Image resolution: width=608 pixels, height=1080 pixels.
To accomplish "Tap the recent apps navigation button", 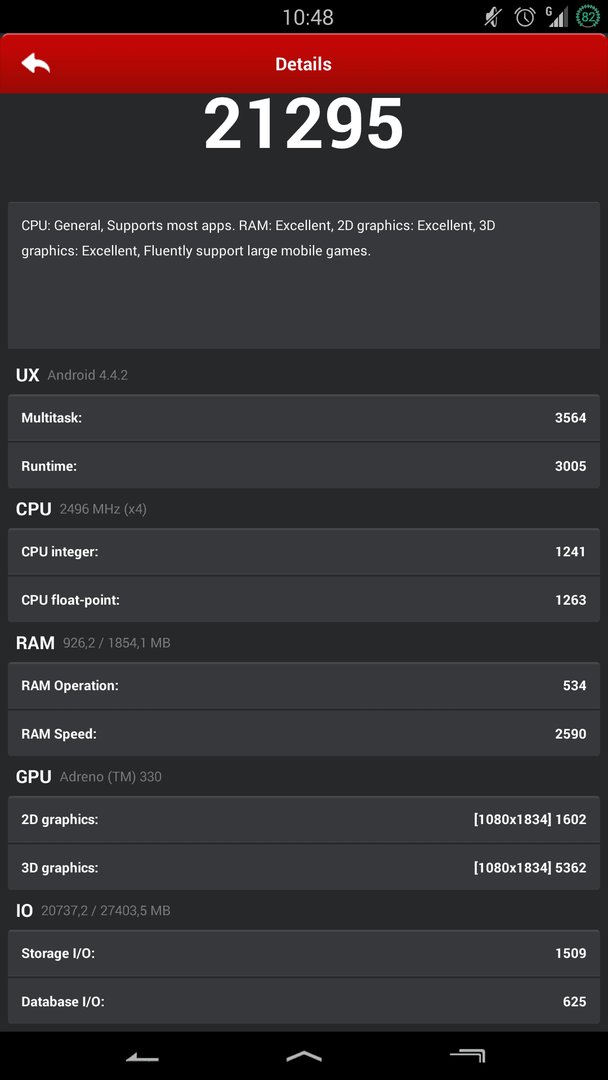I will [x=468, y=1056].
